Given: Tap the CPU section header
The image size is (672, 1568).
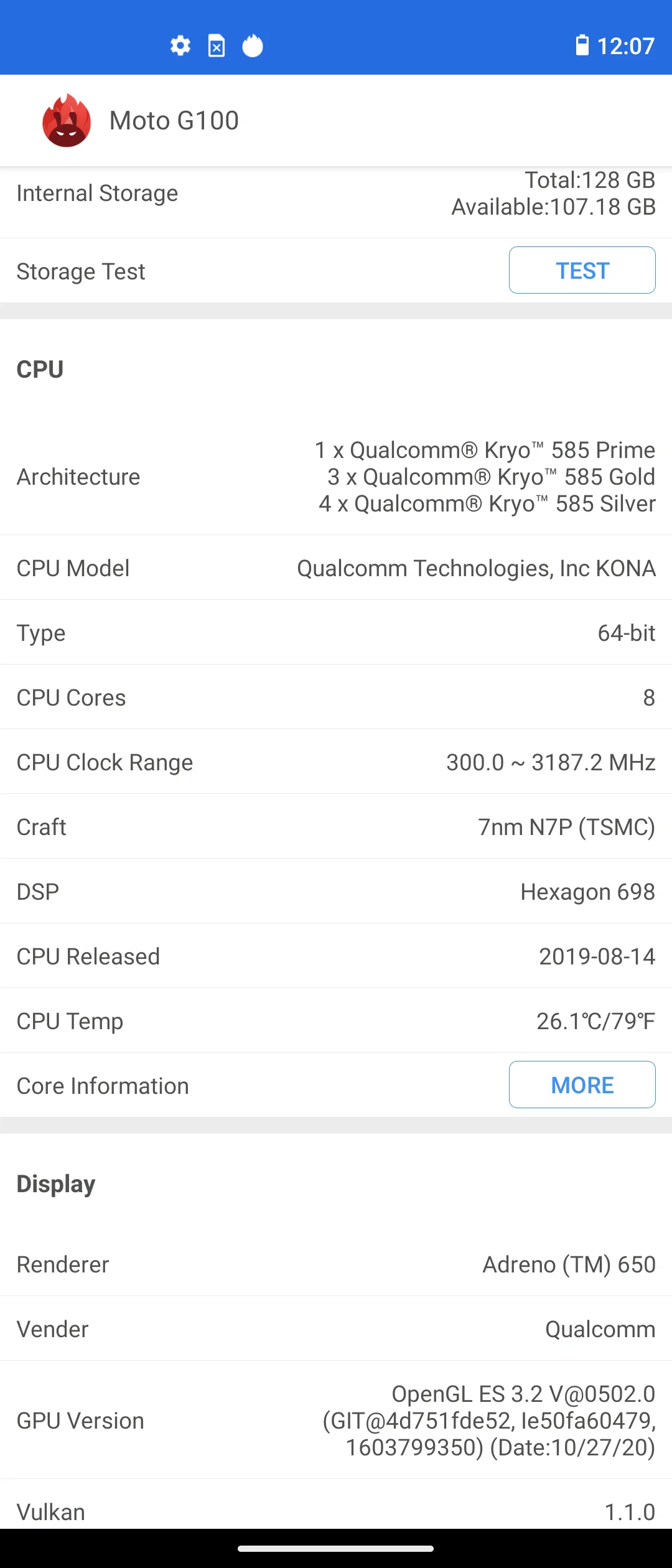Looking at the screenshot, I should click(x=40, y=369).
